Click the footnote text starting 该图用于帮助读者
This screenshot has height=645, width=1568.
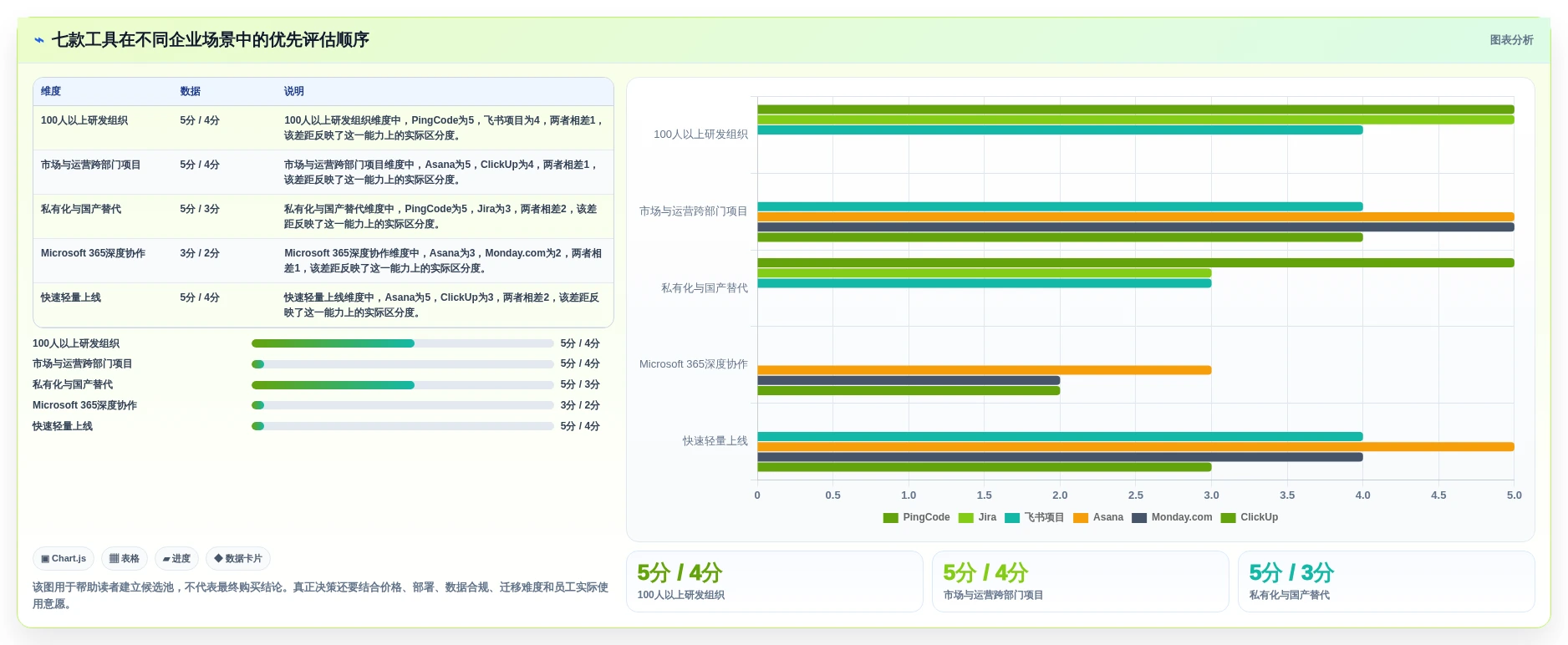[x=320, y=596]
